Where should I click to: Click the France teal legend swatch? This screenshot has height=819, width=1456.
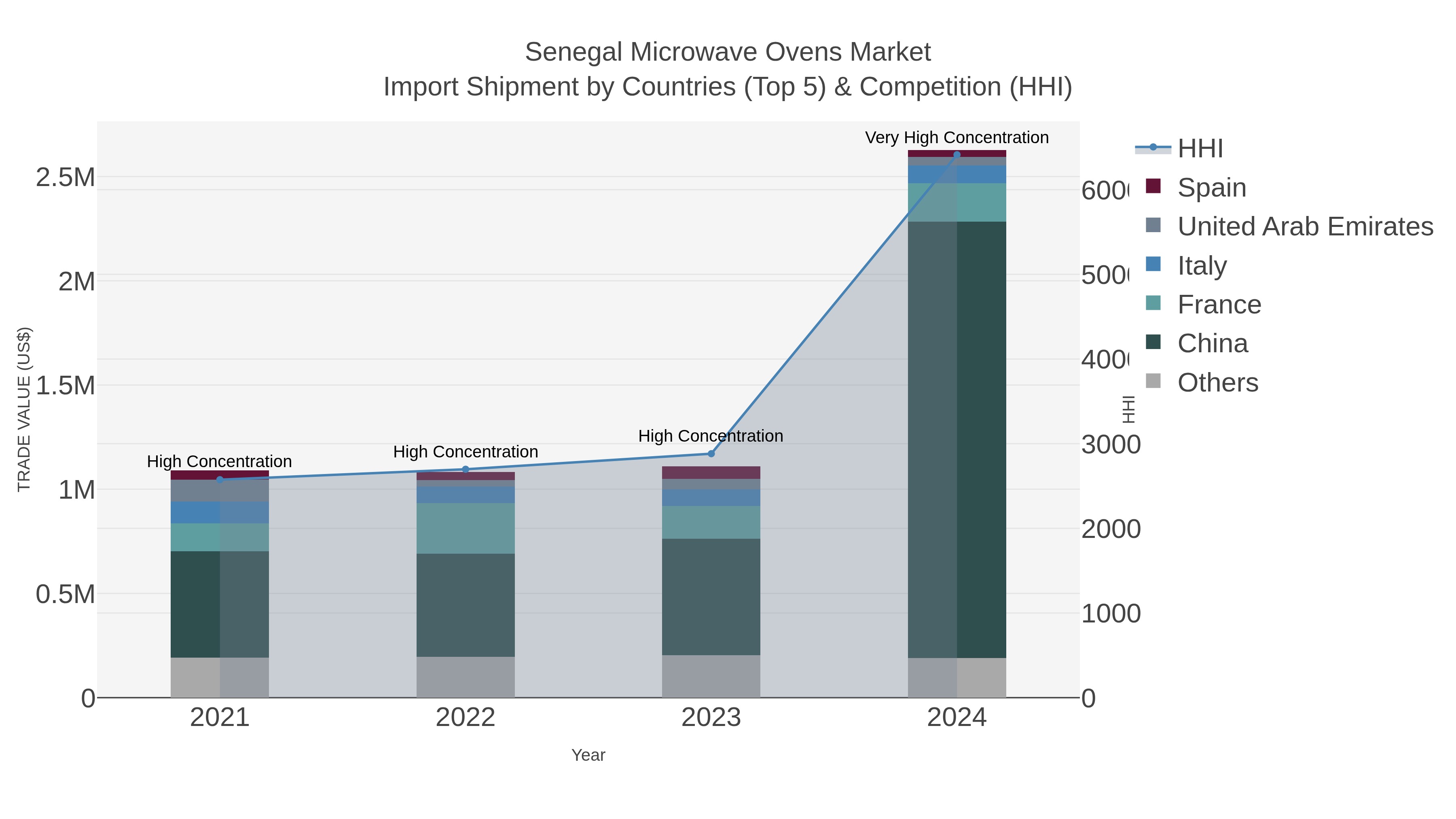[1153, 303]
